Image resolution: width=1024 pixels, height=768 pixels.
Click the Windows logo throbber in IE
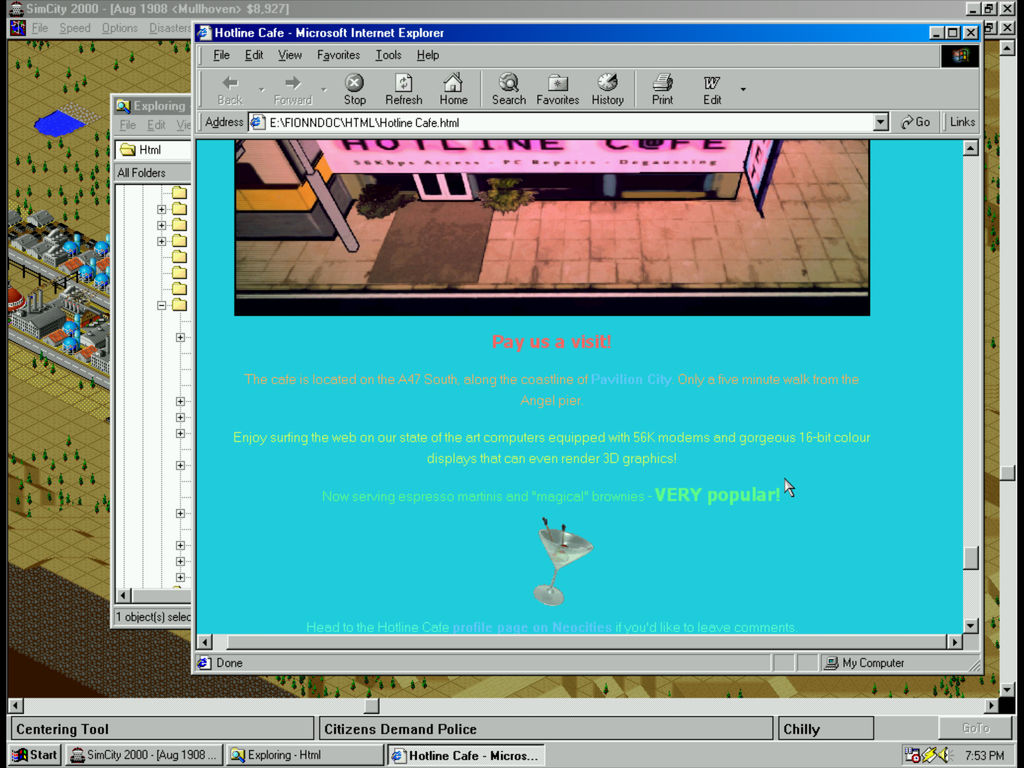coord(960,56)
